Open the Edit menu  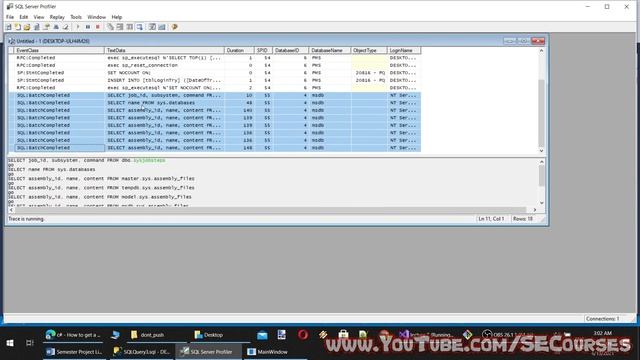coord(24,17)
